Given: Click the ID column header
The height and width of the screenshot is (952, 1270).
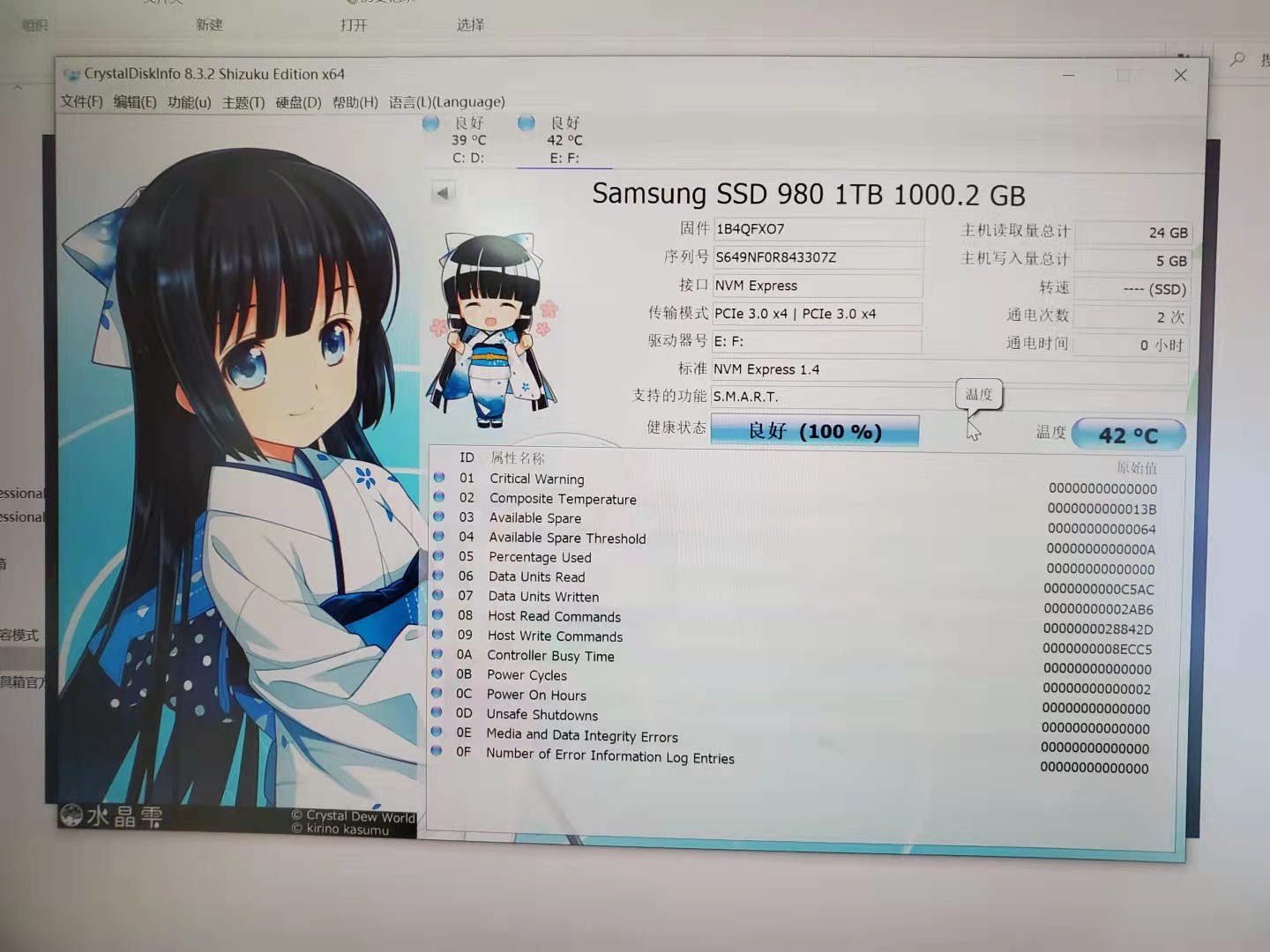Looking at the screenshot, I should (x=467, y=457).
